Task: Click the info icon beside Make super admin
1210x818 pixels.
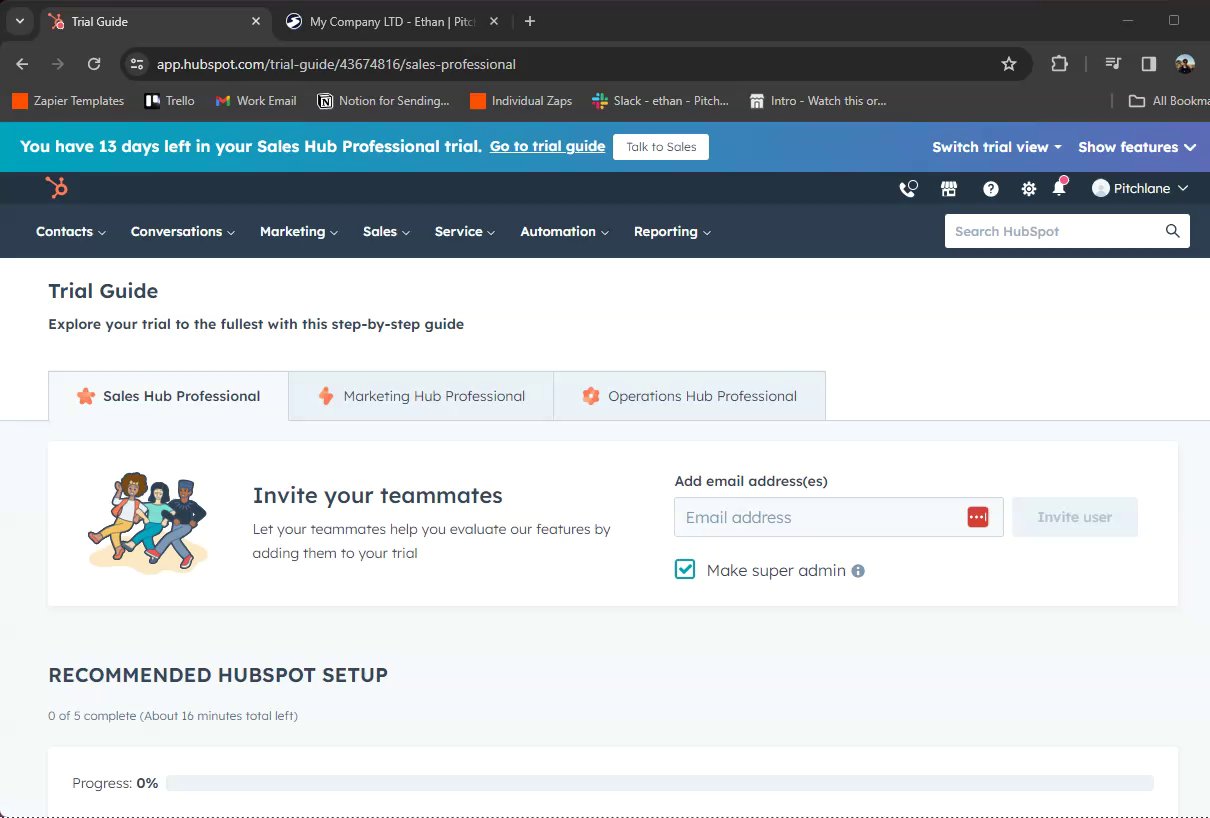Action: [x=858, y=571]
